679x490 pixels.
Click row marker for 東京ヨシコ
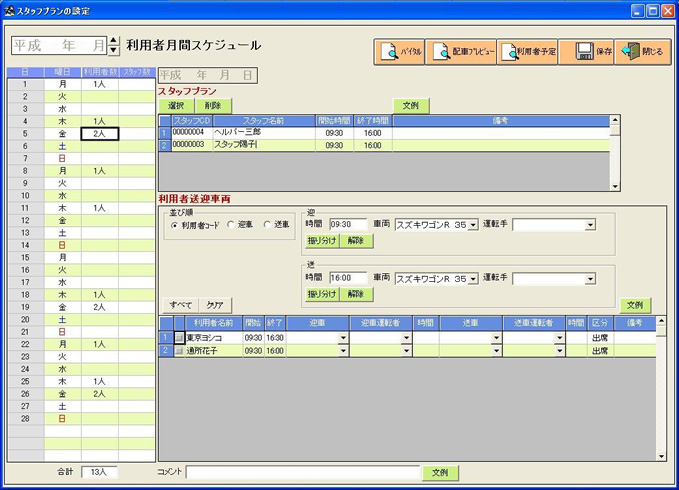[167, 338]
